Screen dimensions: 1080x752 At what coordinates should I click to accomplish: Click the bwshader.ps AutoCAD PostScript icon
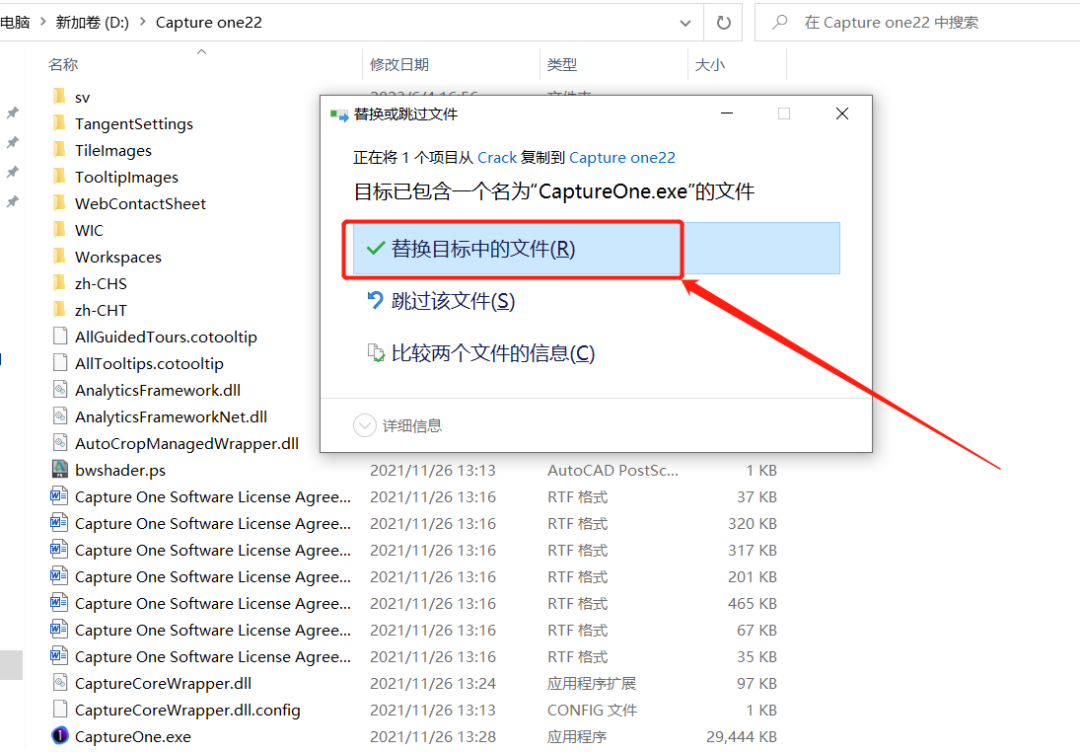(x=60, y=469)
